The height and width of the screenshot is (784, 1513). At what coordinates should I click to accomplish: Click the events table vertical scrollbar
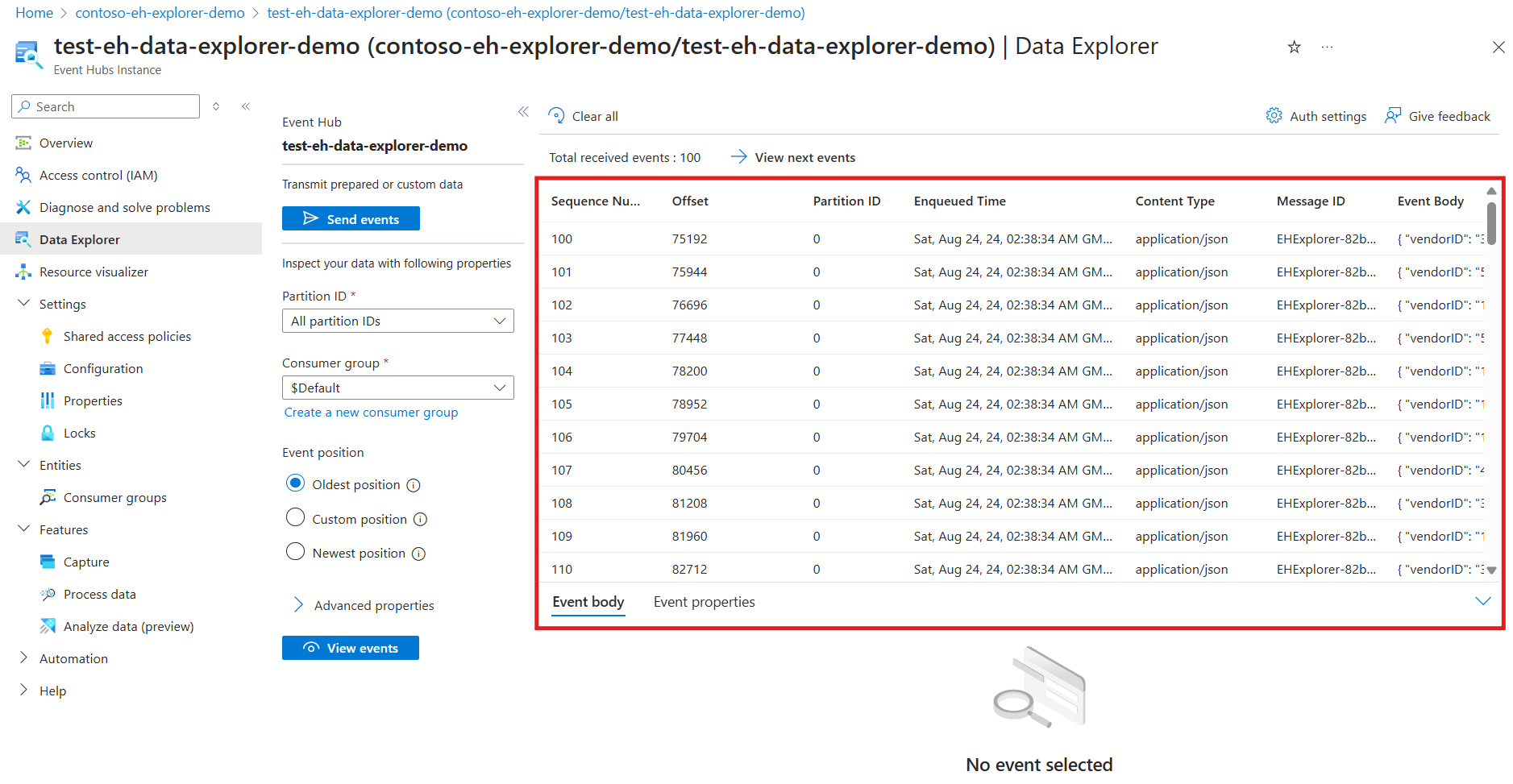coord(1491,223)
